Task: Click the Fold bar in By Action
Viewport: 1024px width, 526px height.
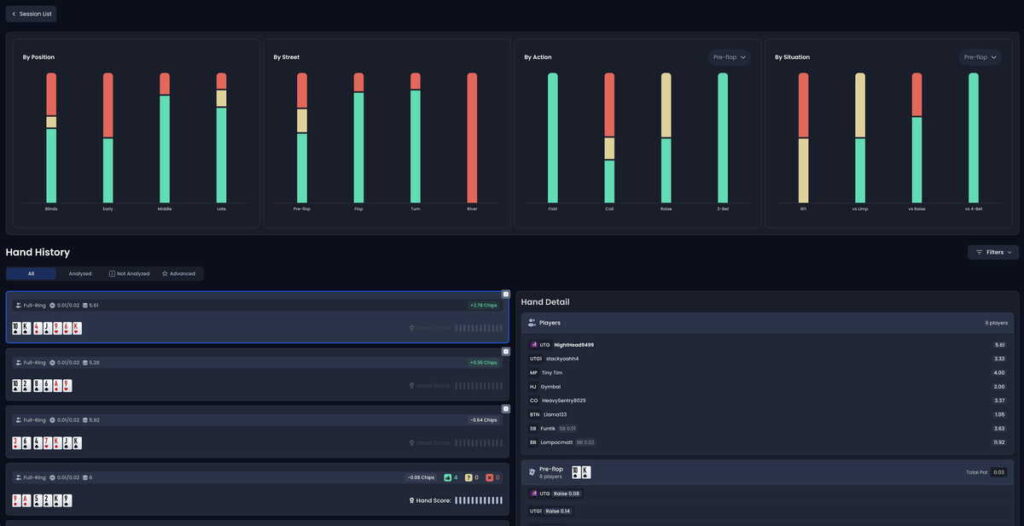Action: pos(552,138)
